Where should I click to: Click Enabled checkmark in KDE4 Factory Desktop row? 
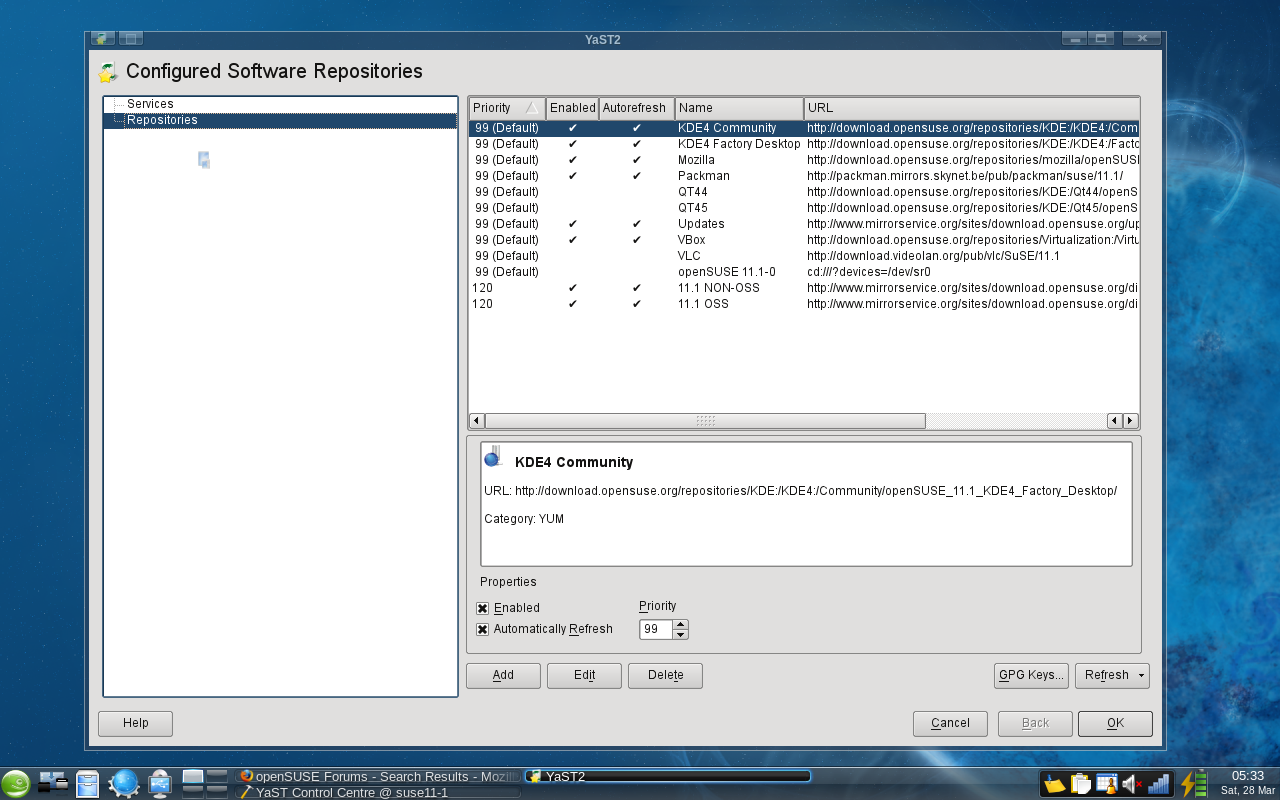[x=572, y=144]
